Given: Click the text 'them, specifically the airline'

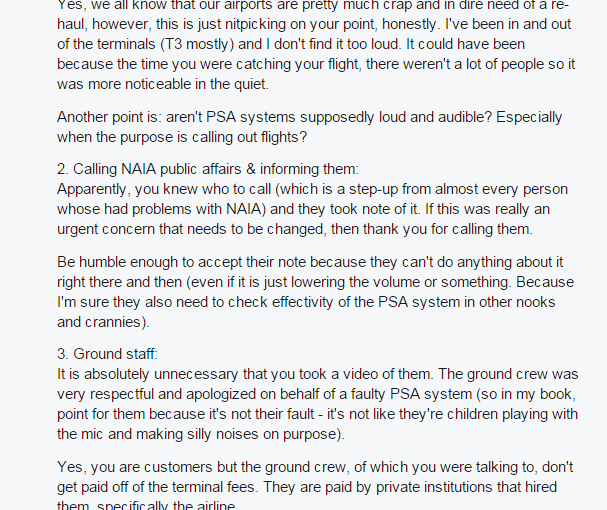Looking at the screenshot, I should [146, 505].
